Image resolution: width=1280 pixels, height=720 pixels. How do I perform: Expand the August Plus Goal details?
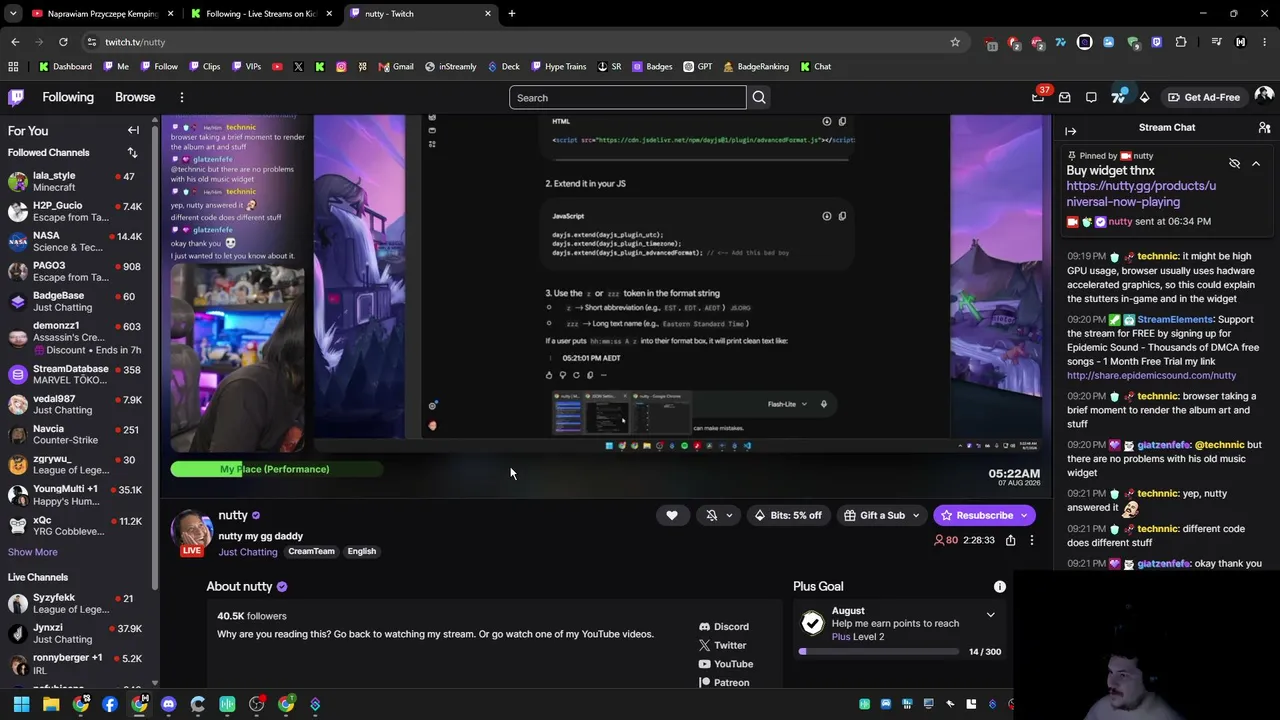(x=990, y=615)
